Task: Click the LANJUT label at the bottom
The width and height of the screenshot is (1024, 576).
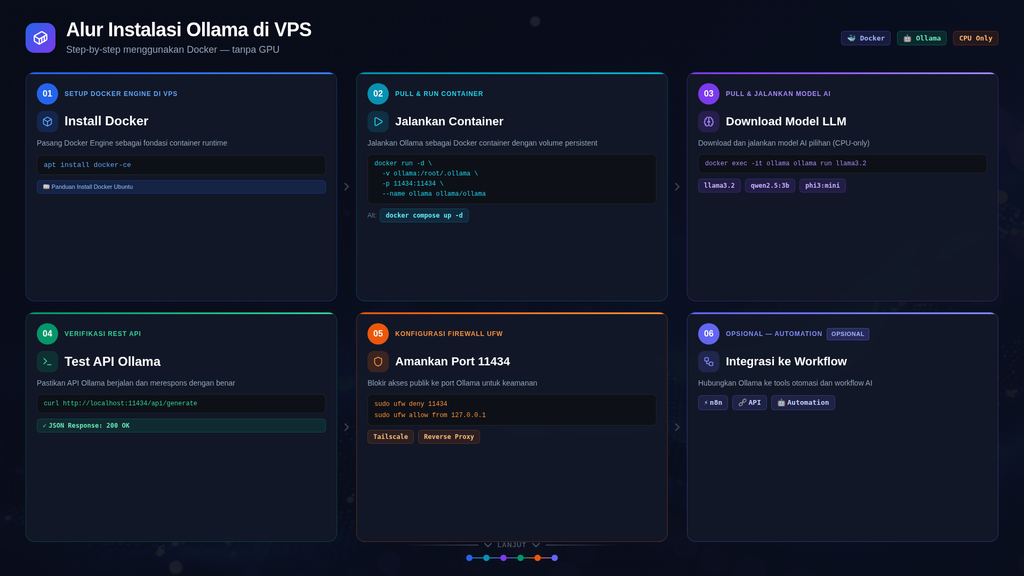Action: tap(511, 545)
